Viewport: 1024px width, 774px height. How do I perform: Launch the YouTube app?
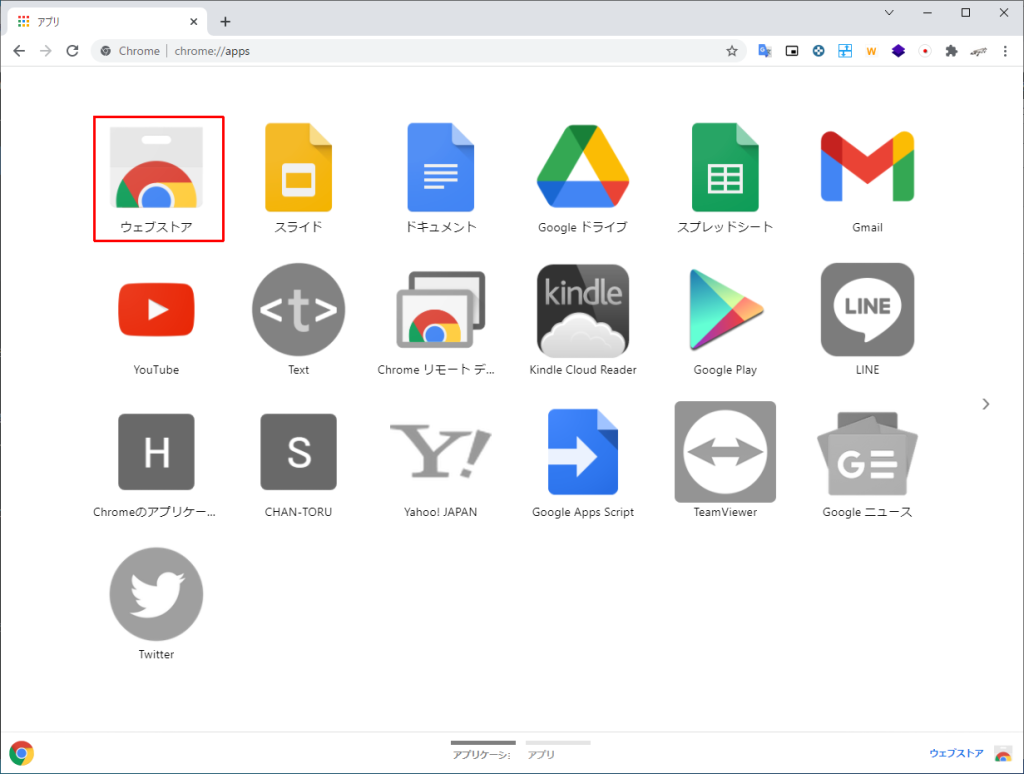[156, 309]
